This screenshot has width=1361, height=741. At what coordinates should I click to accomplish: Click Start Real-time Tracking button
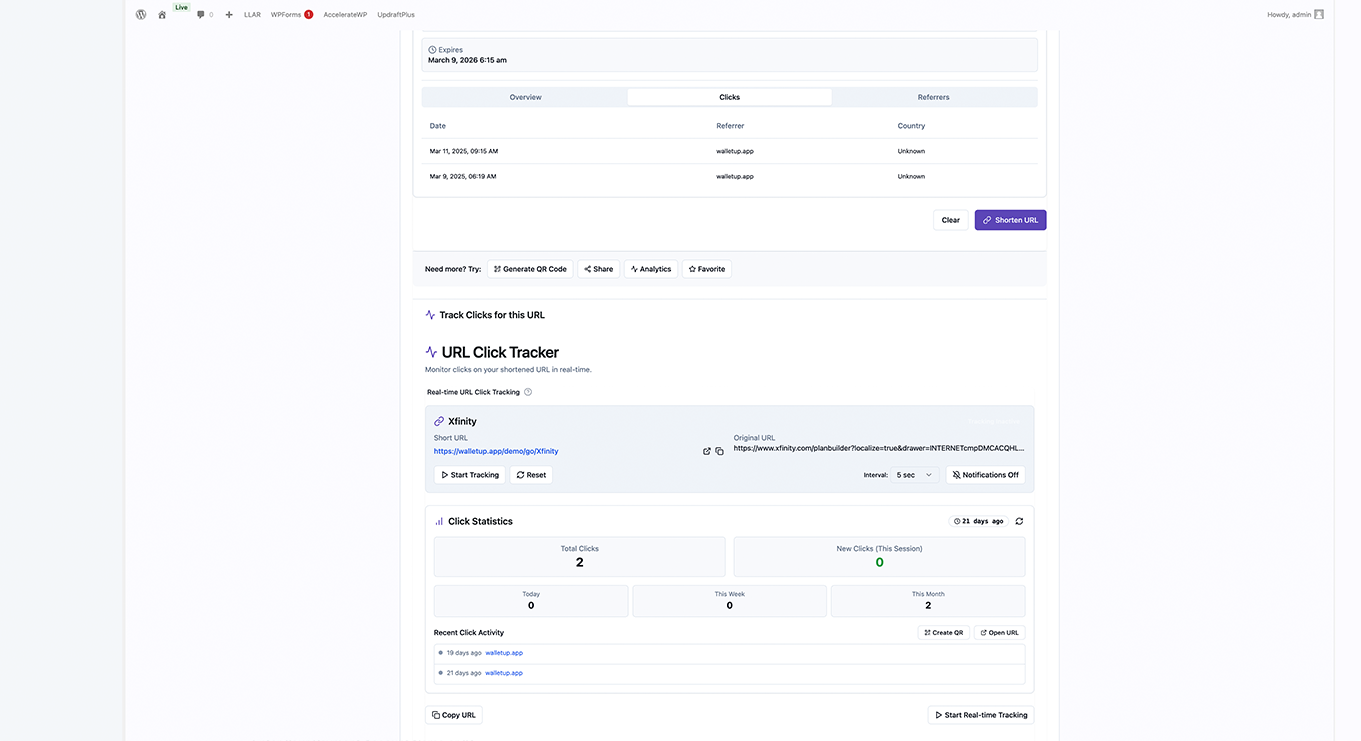(x=981, y=715)
